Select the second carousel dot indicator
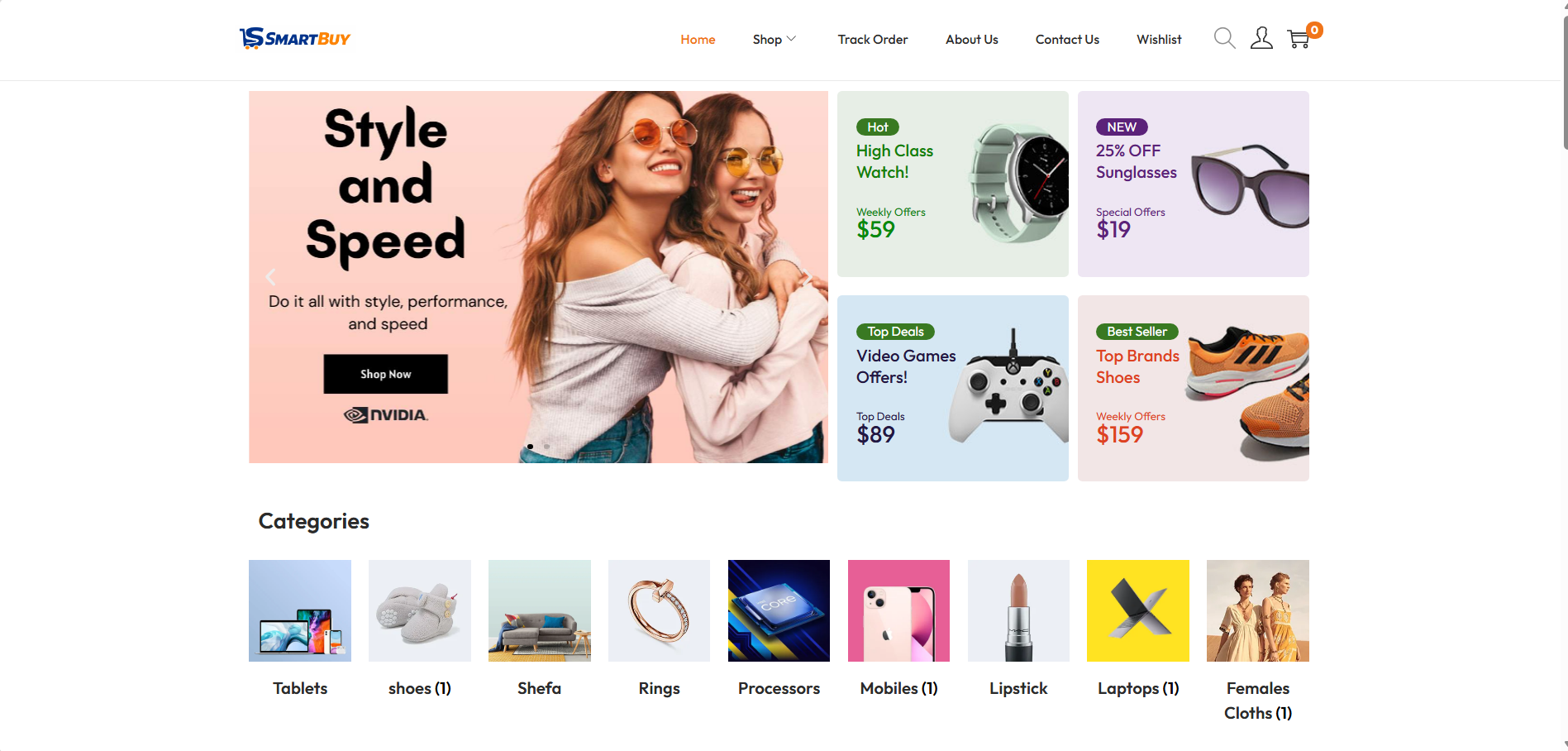Viewport: 1568px width, 751px height. coord(546,447)
